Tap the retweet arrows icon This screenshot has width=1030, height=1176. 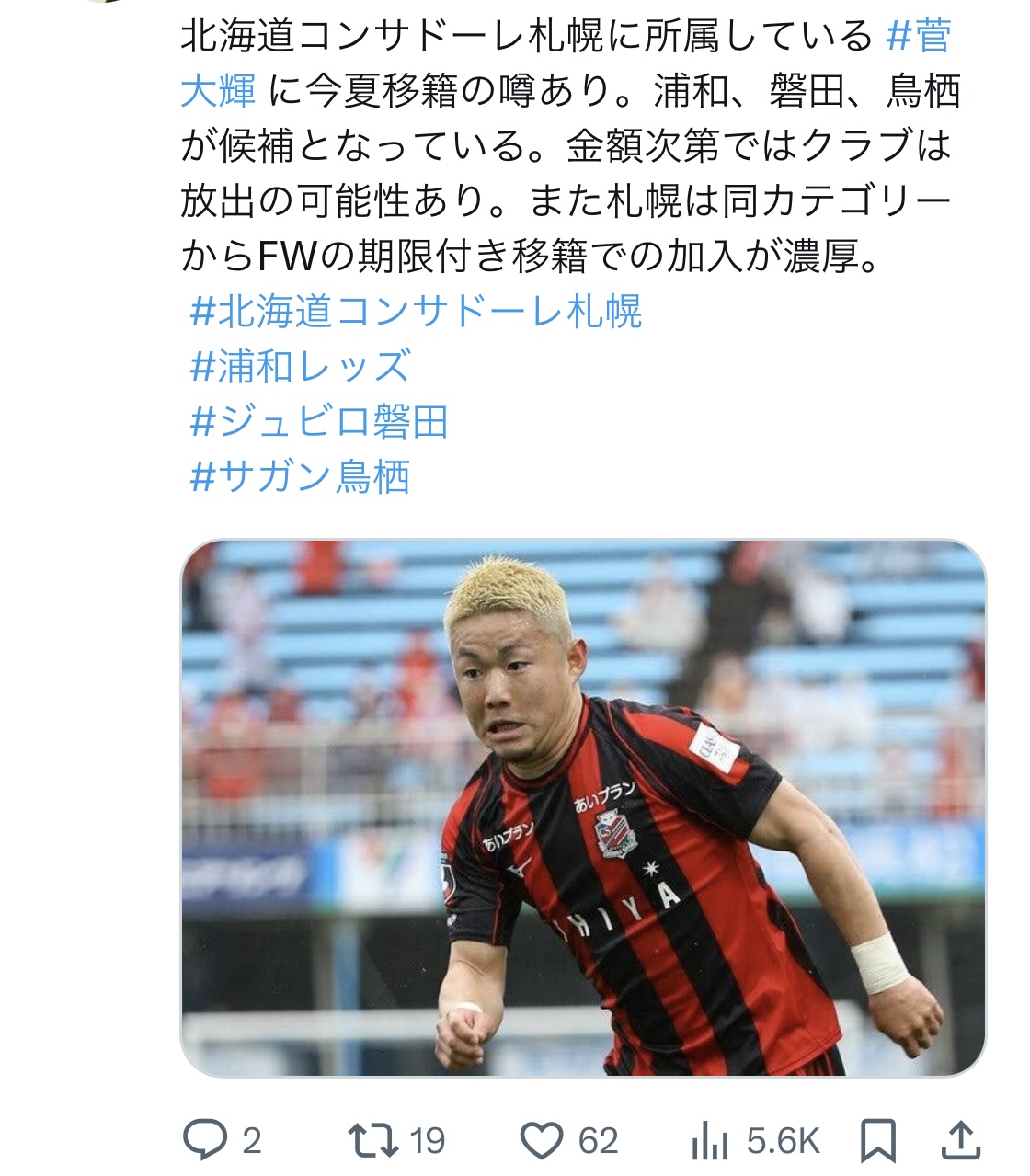click(372, 1141)
